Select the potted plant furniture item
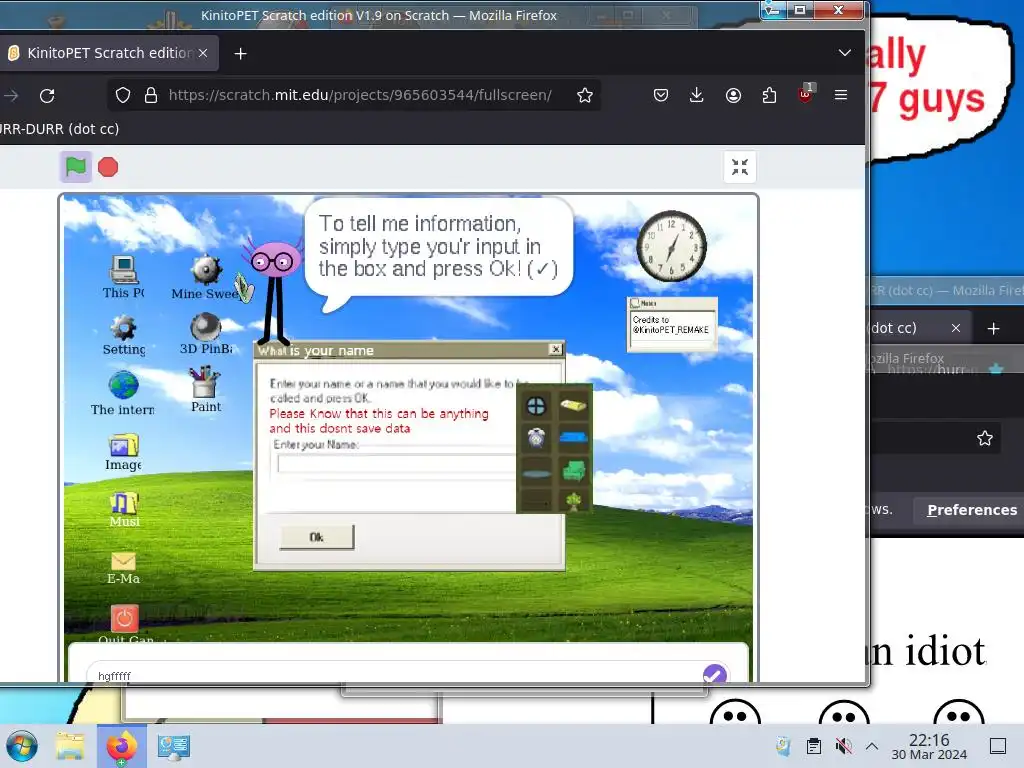The width and height of the screenshot is (1024, 768). pyautogui.click(x=573, y=502)
